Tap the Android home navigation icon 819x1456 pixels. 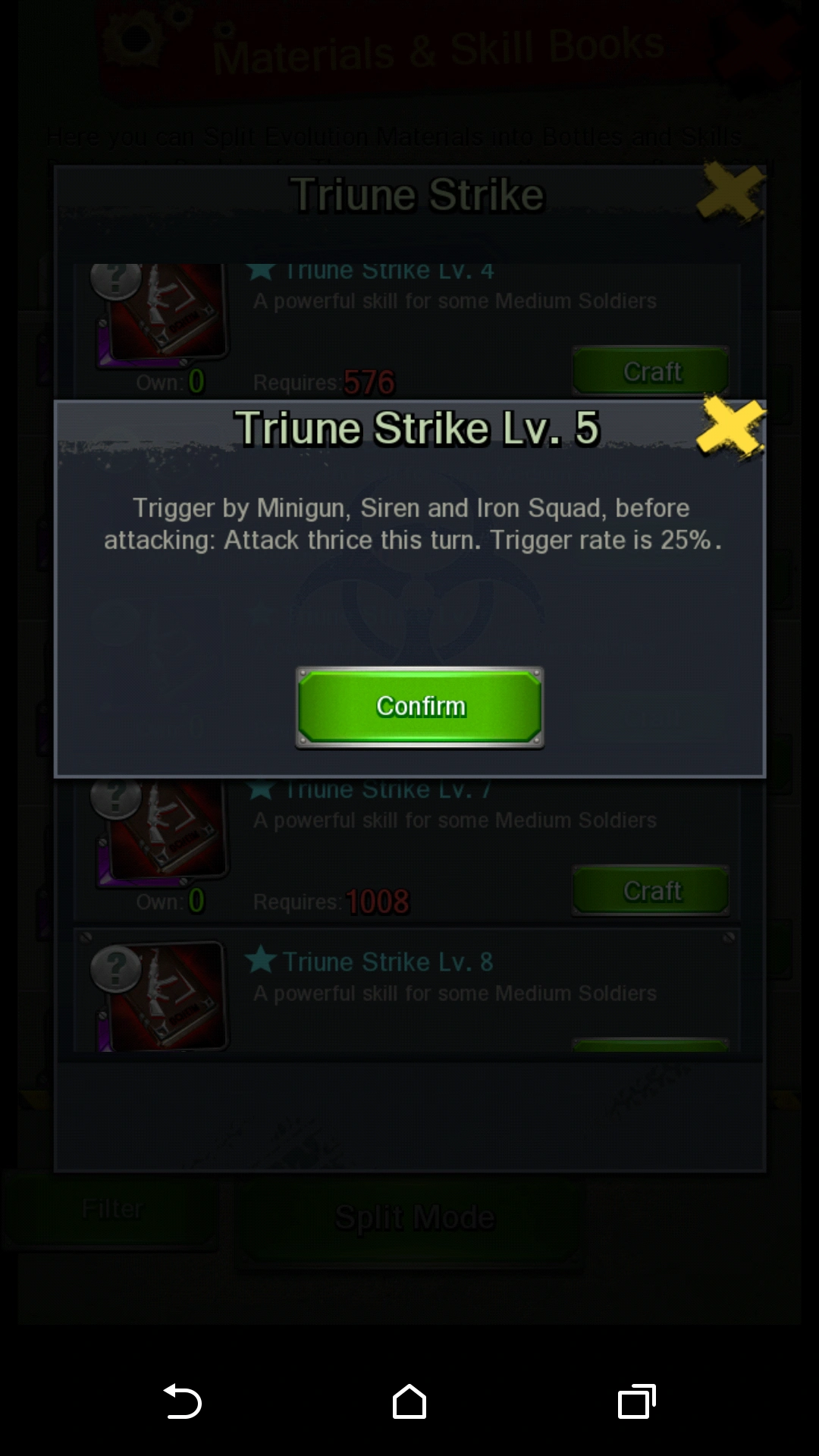(409, 1401)
